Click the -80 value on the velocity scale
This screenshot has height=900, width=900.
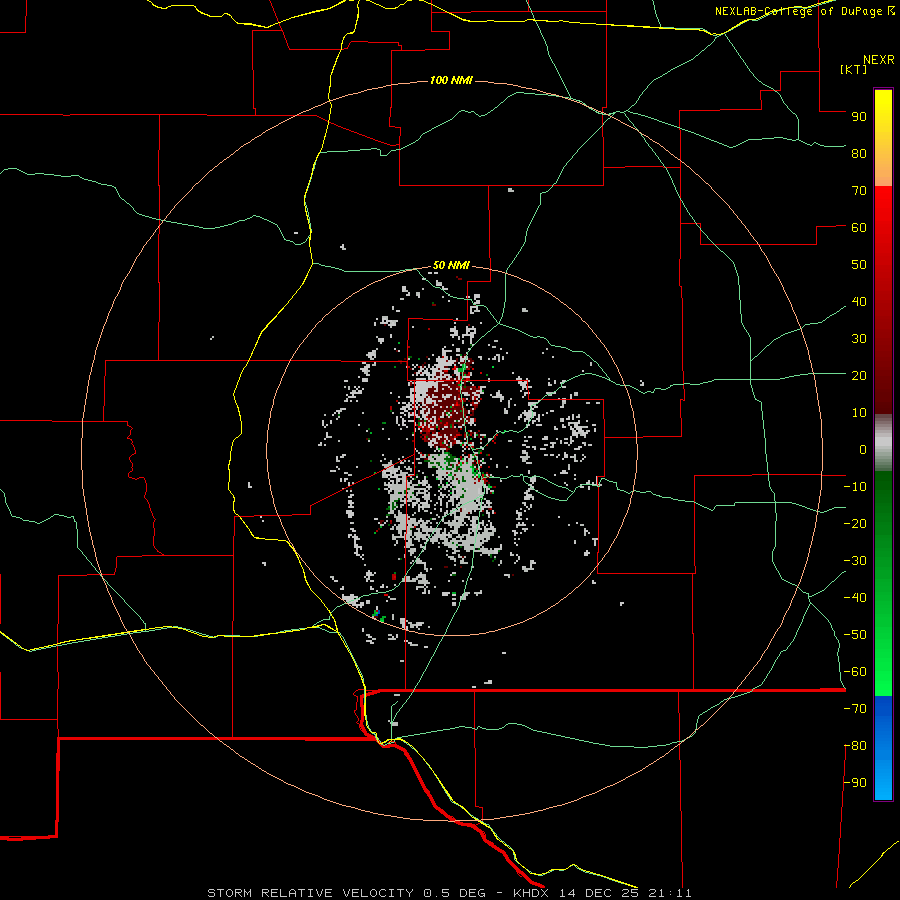click(855, 746)
